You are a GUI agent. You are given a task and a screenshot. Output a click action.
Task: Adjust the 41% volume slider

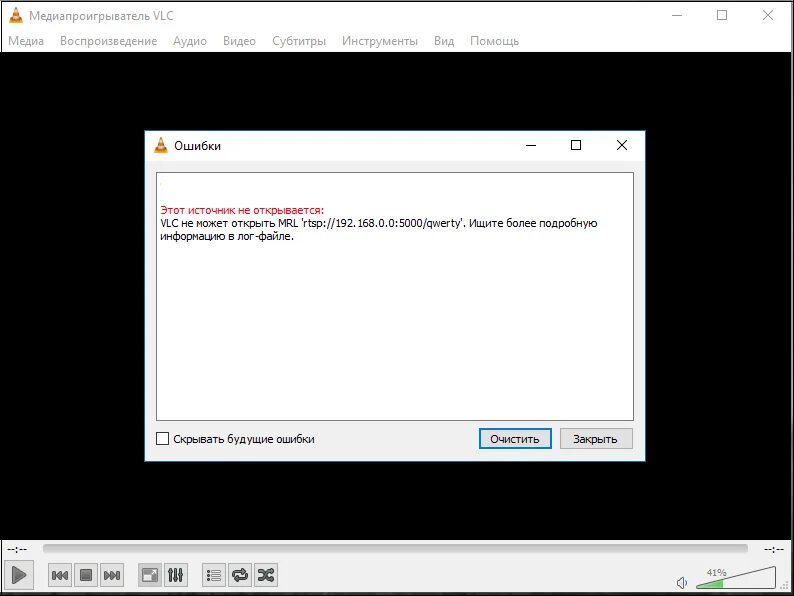click(735, 578)
